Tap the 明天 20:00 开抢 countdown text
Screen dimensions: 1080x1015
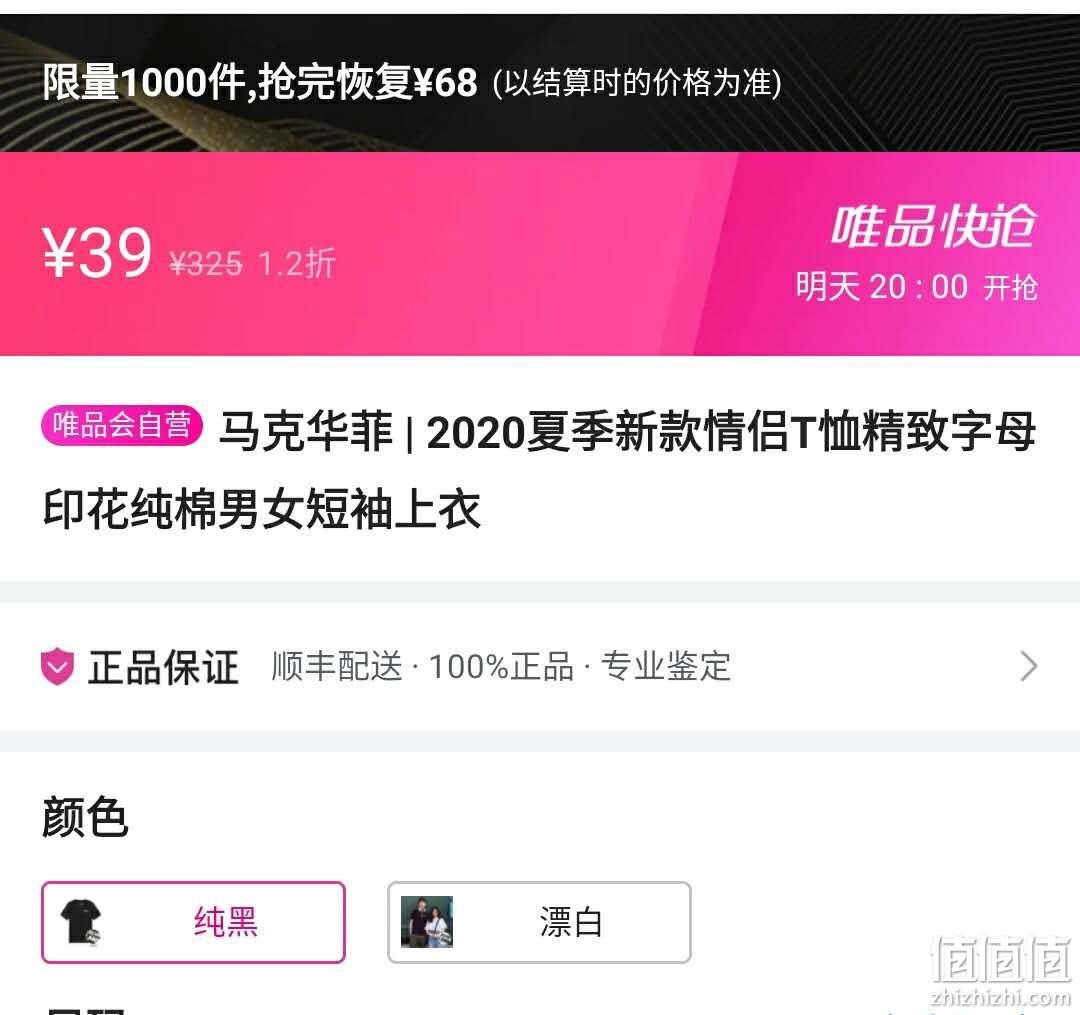(x=916, y=286)
